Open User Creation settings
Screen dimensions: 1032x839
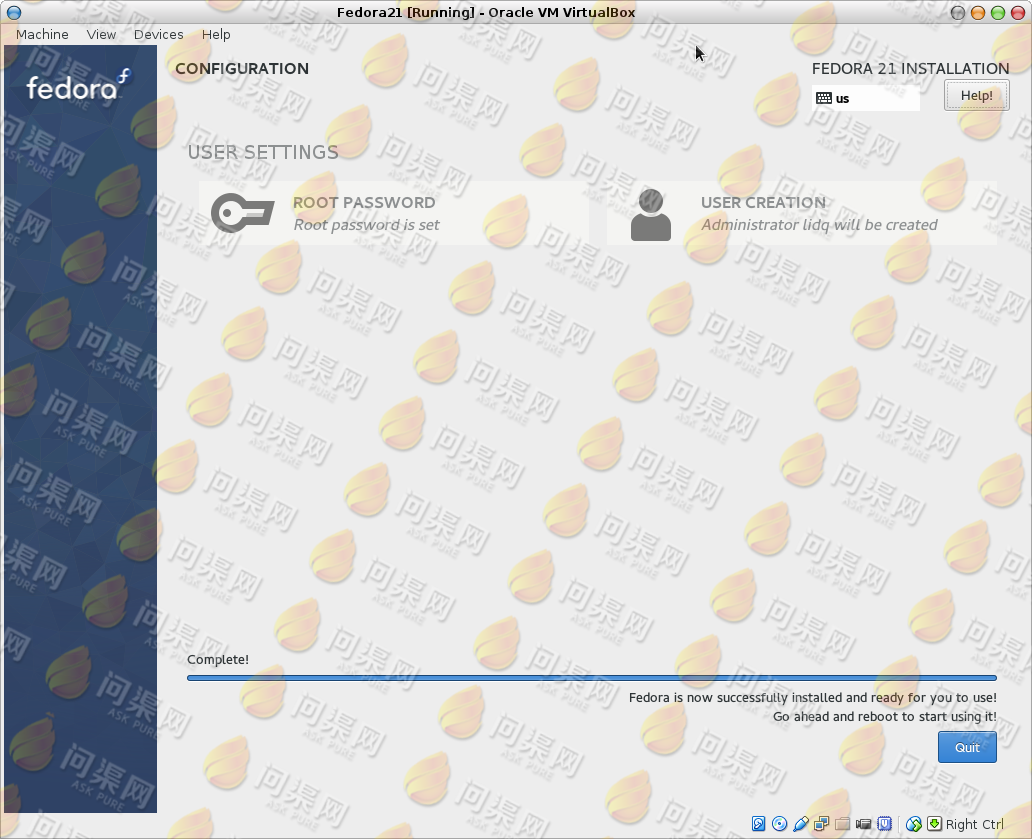click(801, 213)
